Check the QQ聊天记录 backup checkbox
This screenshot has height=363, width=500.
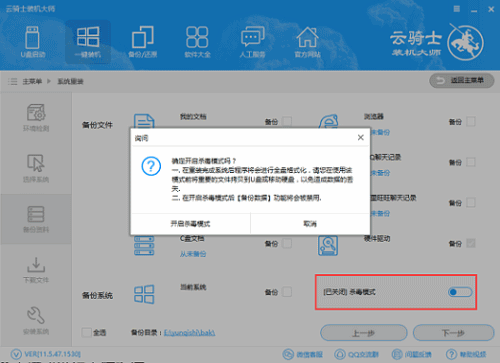point(471,162)
